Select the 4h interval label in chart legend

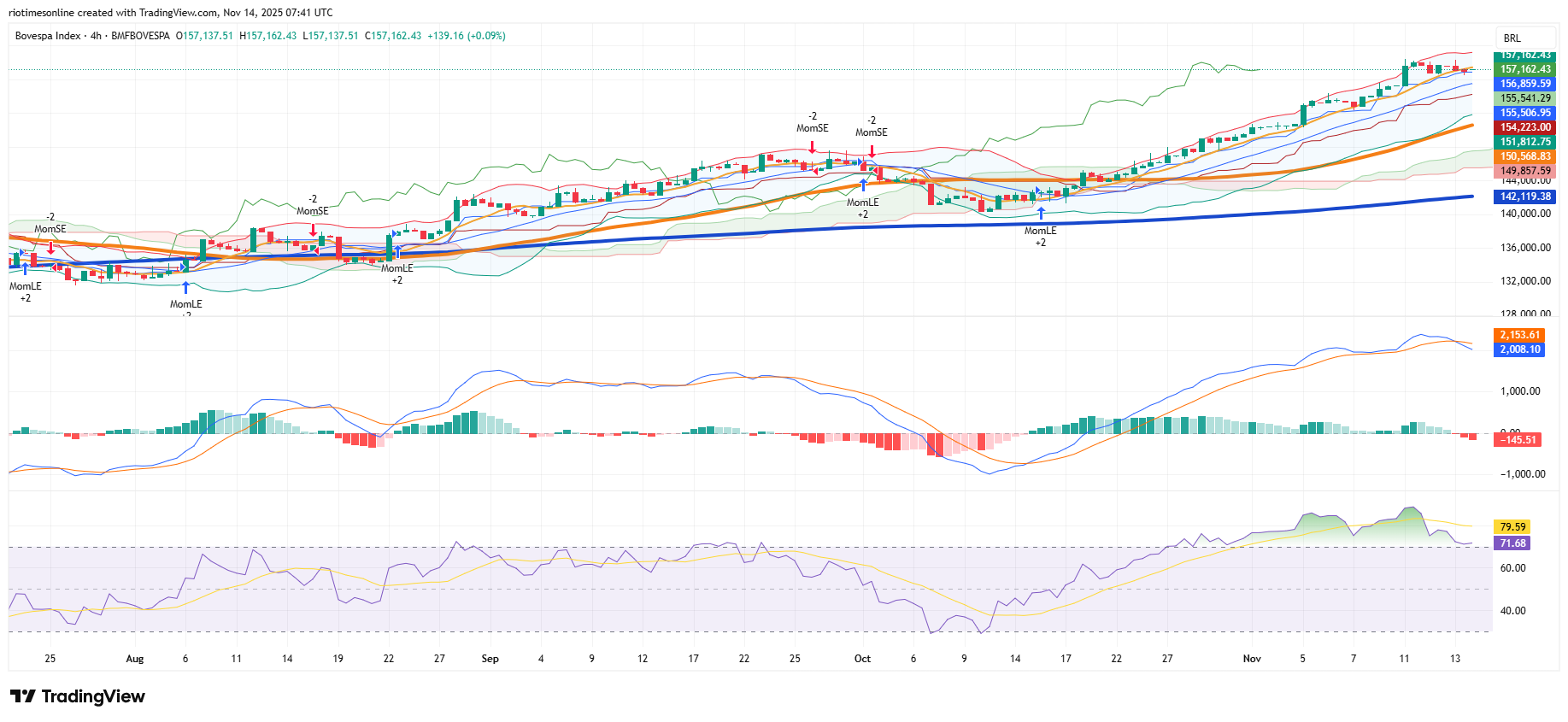96,36
